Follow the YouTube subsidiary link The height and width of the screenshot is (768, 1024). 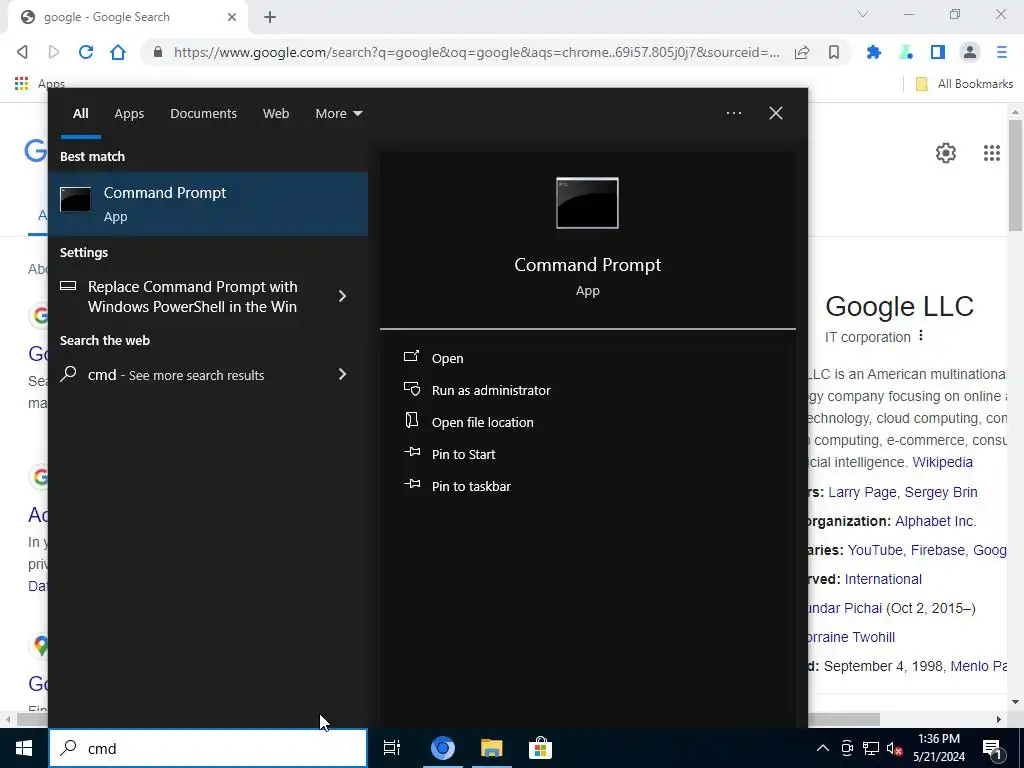pyautogui.click(x=875, y=550)
